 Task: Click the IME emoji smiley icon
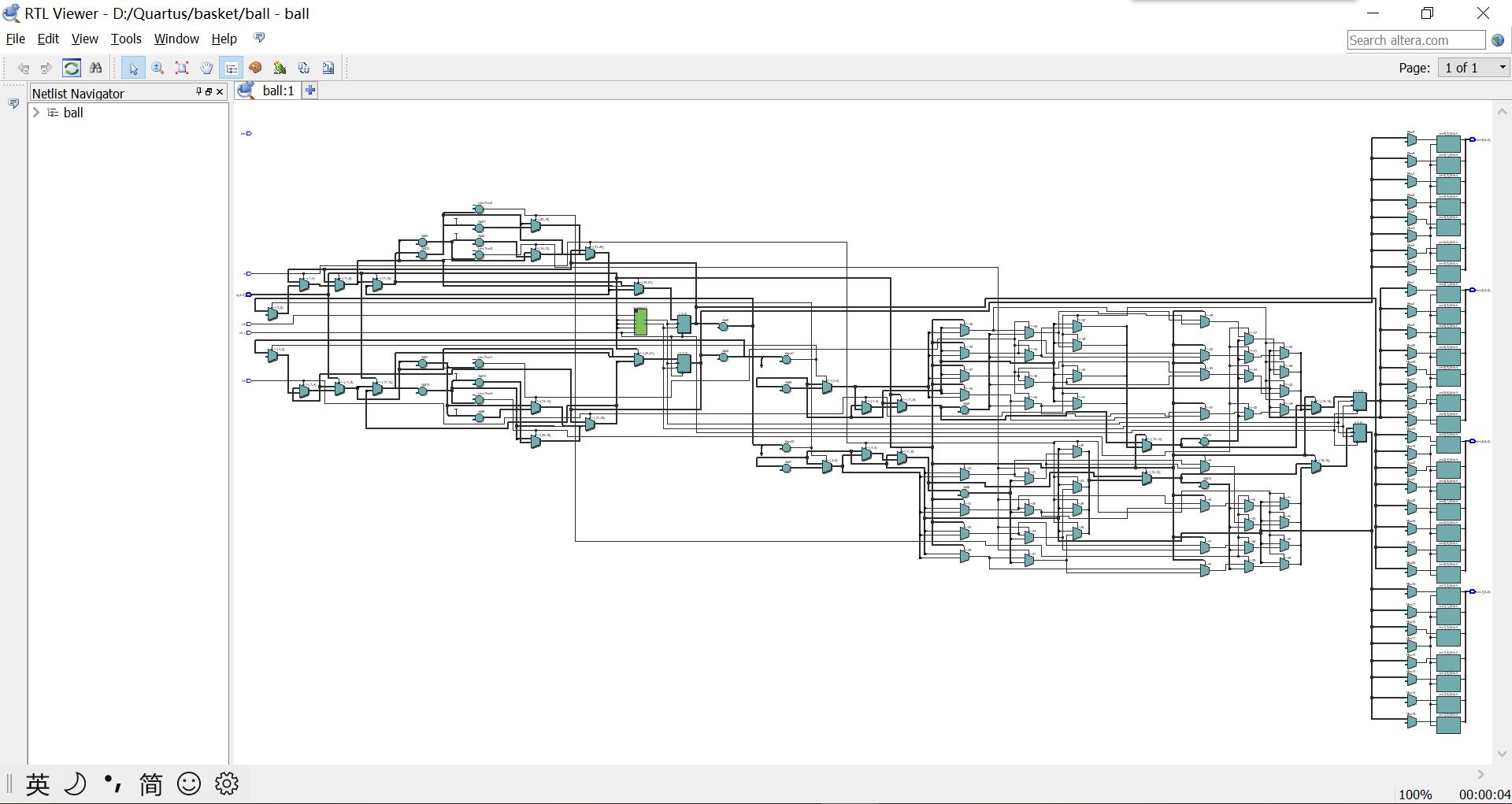click(189, 784)
